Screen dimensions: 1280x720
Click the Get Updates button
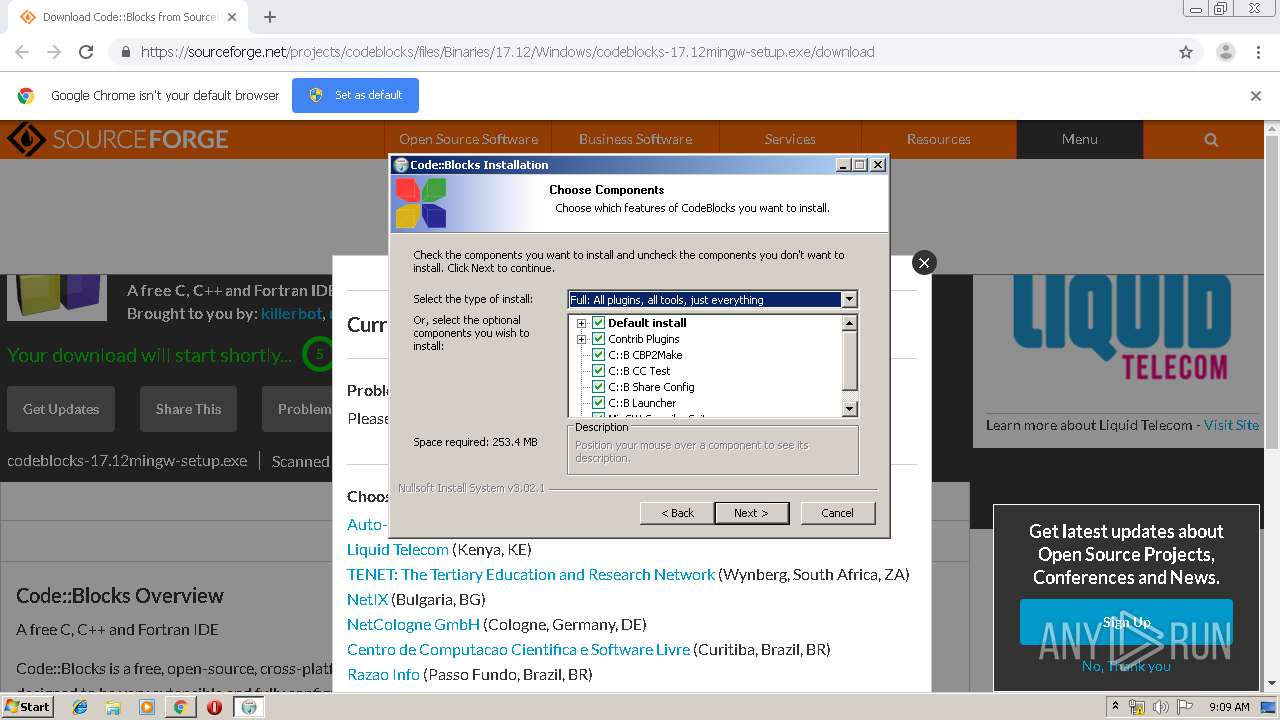[x=61, y=409]
